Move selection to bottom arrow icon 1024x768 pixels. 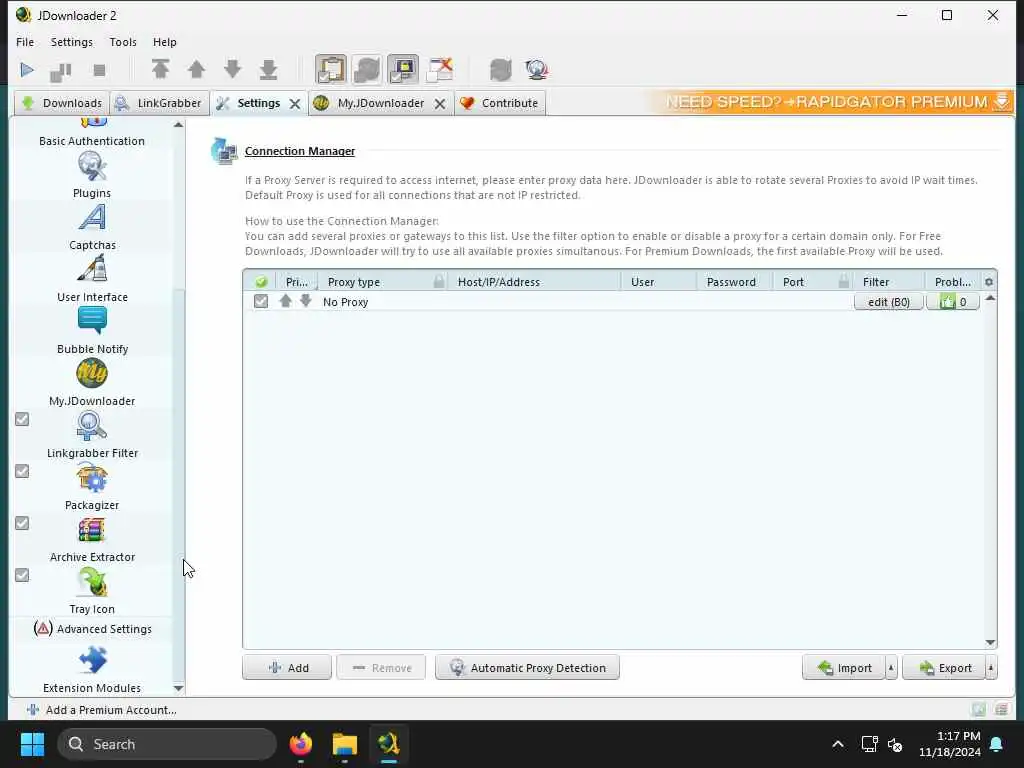pyautogui.click(x=268, y=69)
